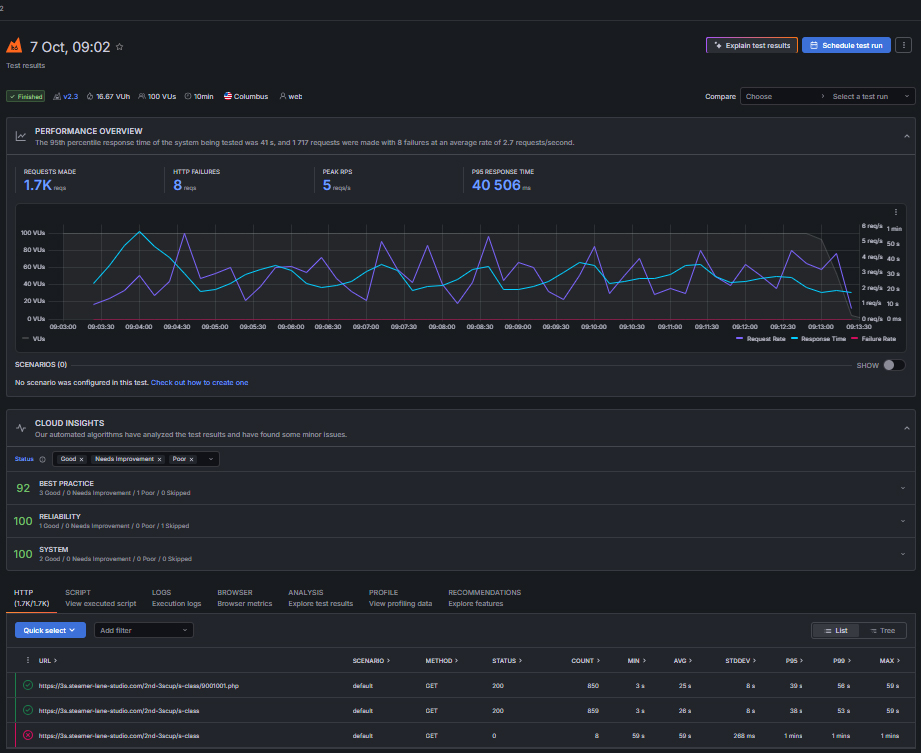
Task: Expand the Reliability insights row
Action: [x=460, y=521]
